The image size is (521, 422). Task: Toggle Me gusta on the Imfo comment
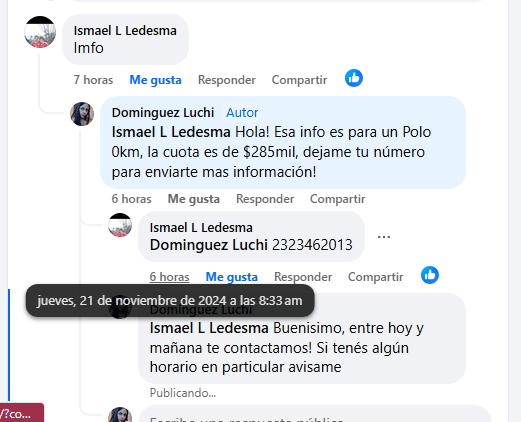[x=155, y=80]
